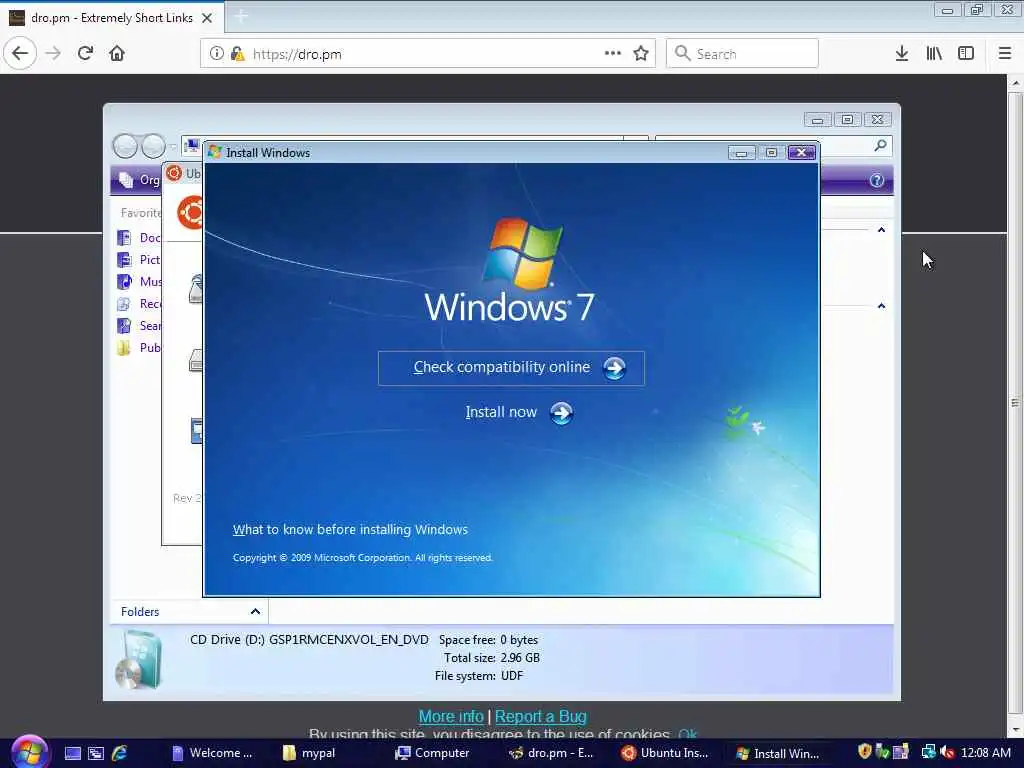The image size is (1024, 768).
Task: Open Explorer help question mark icon
Action: (876, 180)
